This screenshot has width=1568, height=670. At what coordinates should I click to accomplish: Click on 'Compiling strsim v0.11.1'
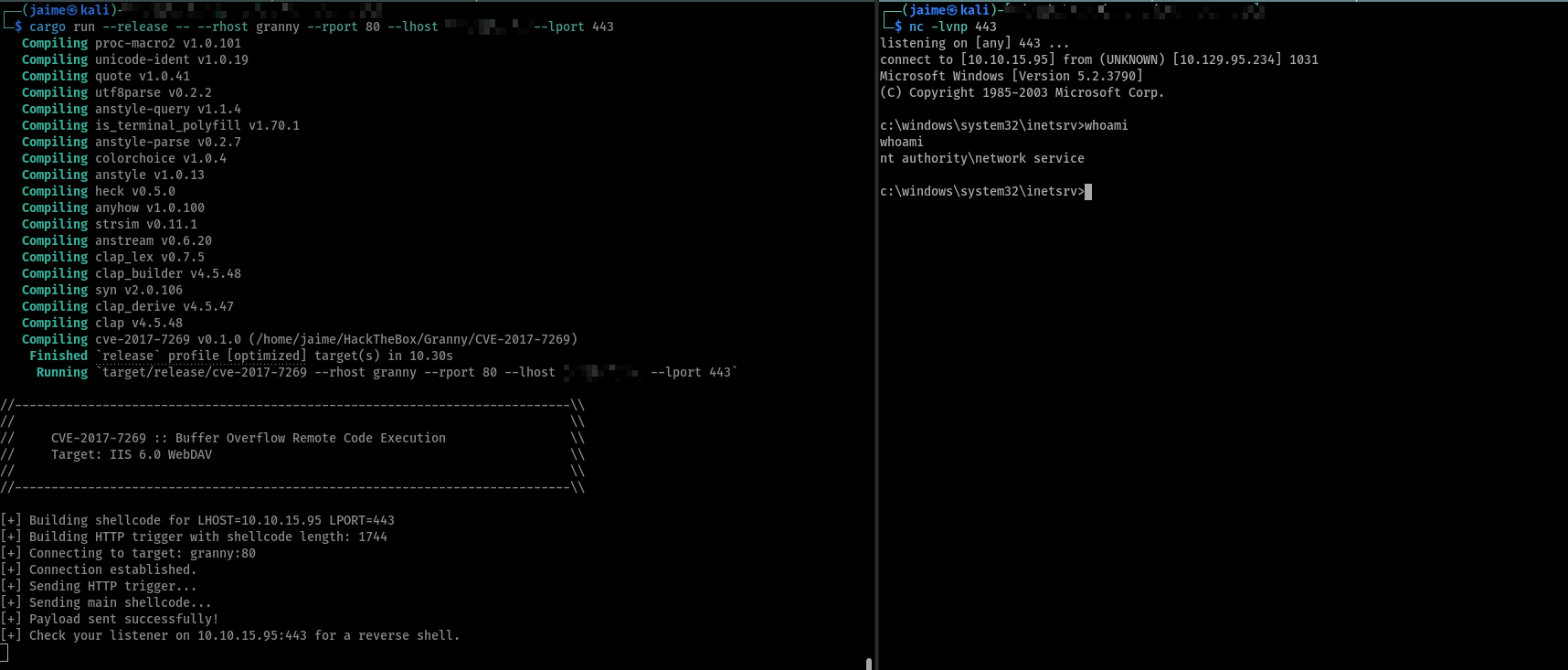click(x=110, y=224)
